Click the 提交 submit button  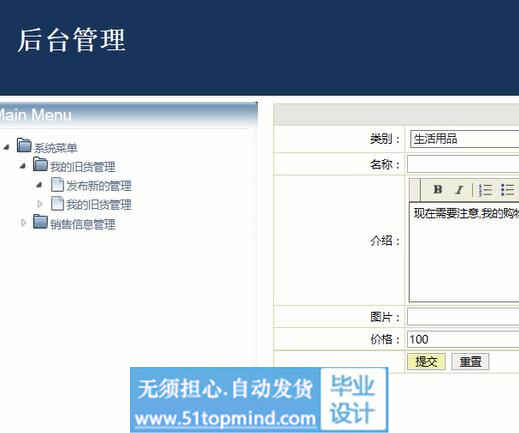426,361
